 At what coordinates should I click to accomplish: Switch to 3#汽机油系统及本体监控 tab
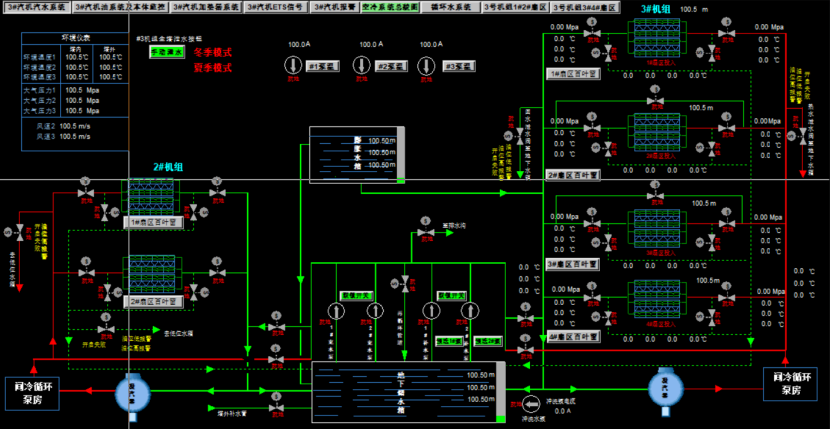tap(120, 7)
